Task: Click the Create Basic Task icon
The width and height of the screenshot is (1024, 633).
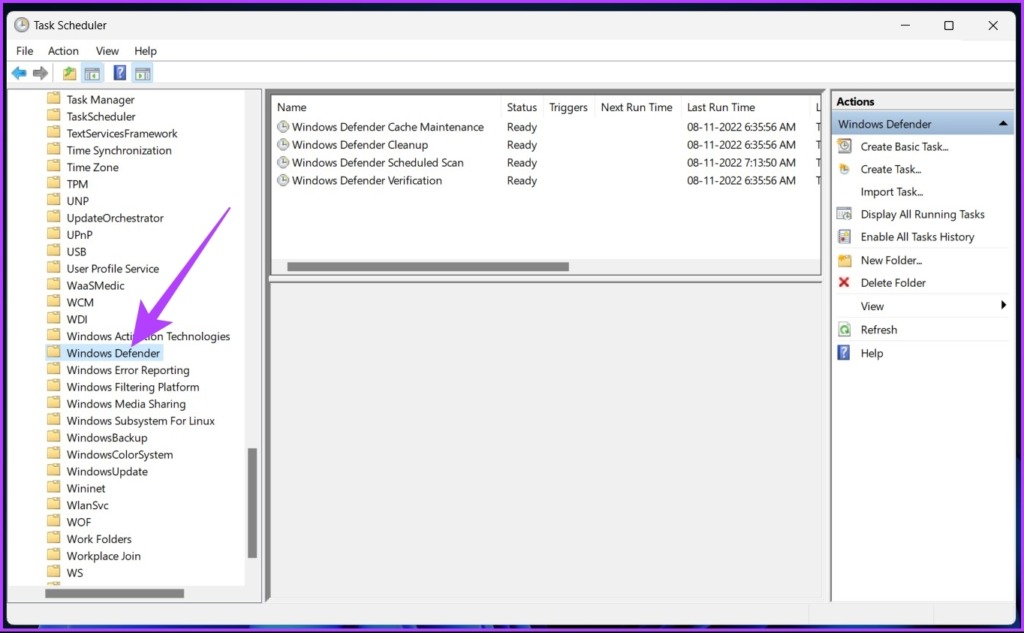Action: [x=844, y=146]
